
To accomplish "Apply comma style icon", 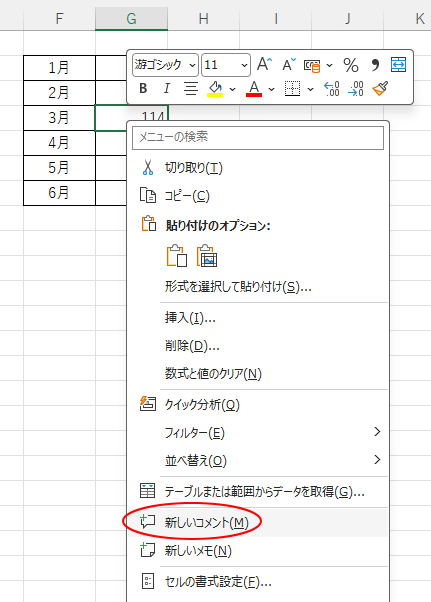I will click(375, 65).
